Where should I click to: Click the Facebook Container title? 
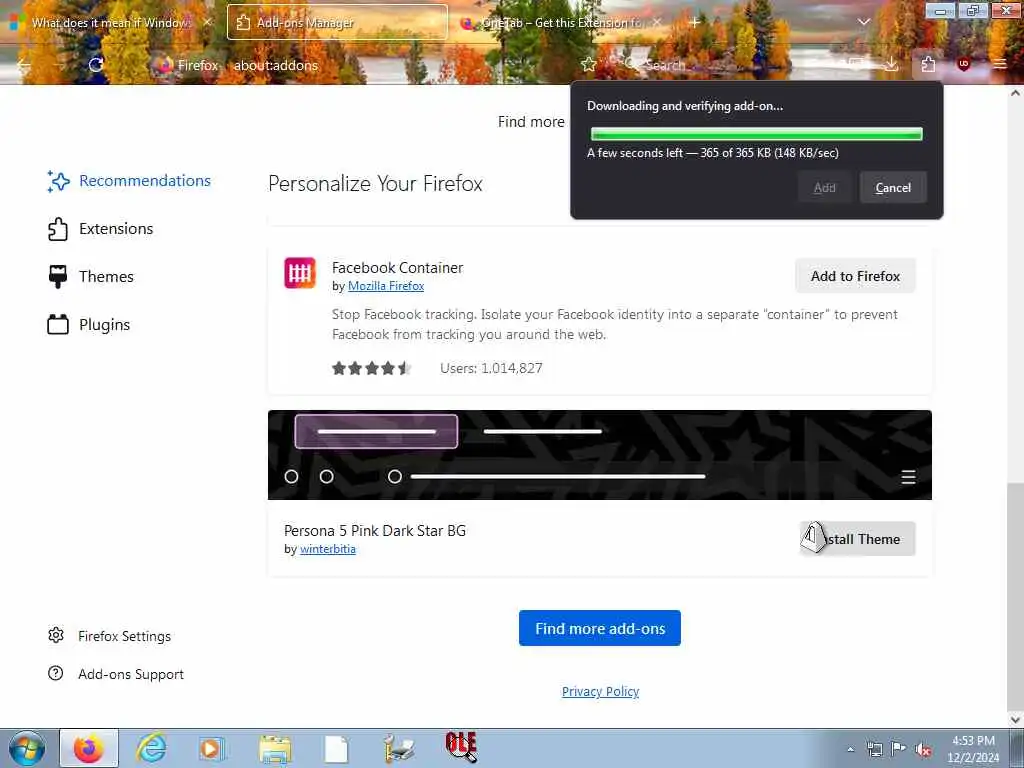click(397, 268)
